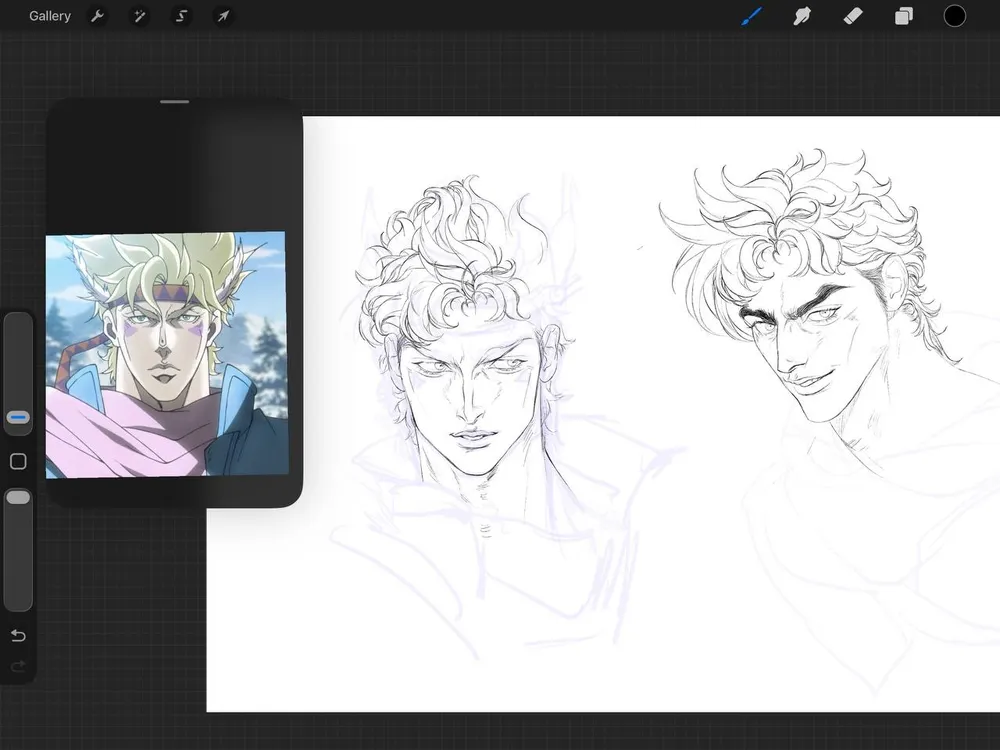Open the Gallery view
1000x750 pixels.
(x=50, y=16)
